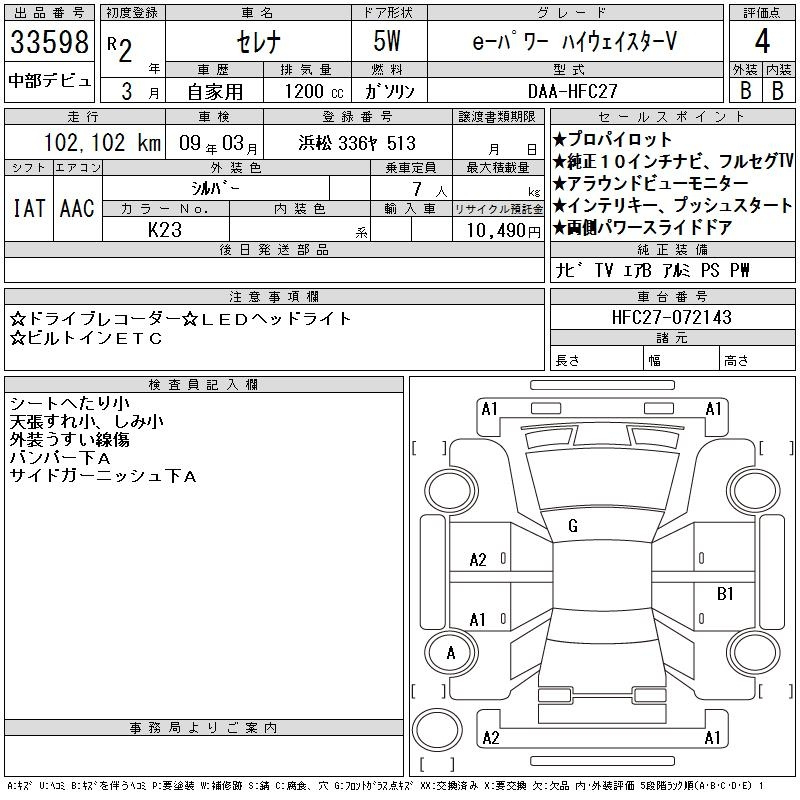
Task: Click the windshield G mark on car diagram
Action: coord(572,526)
